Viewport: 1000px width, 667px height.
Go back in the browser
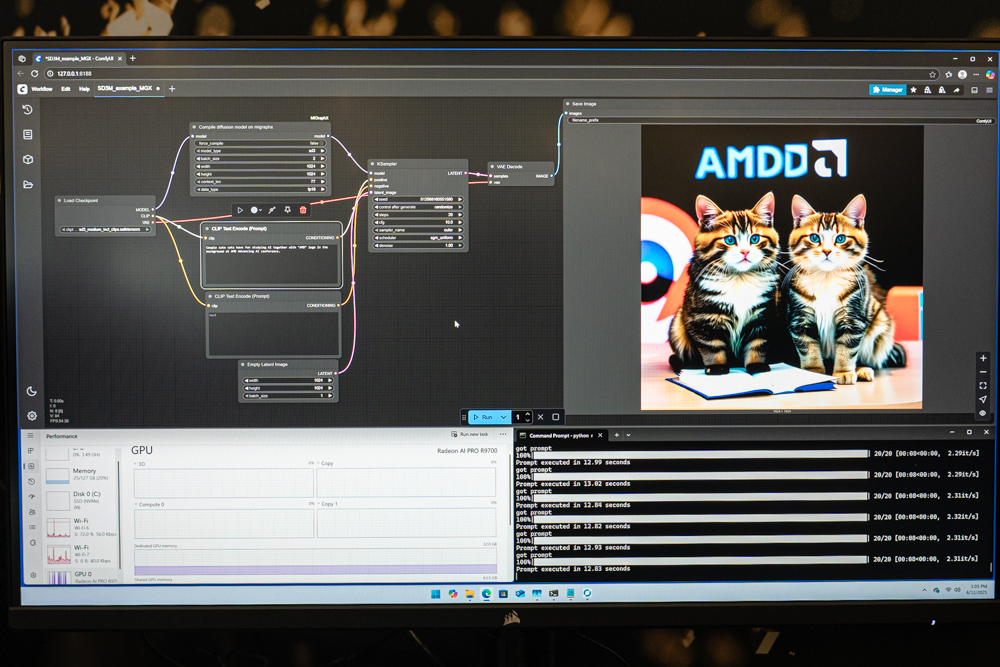coord(20,74)
